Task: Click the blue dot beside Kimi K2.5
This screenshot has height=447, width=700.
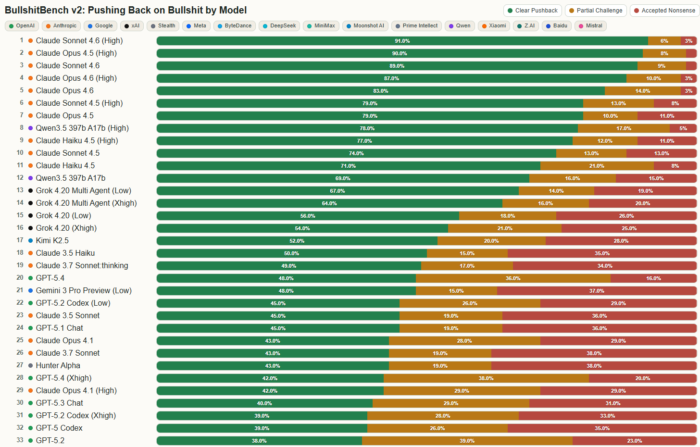Action: coord(31,240)
